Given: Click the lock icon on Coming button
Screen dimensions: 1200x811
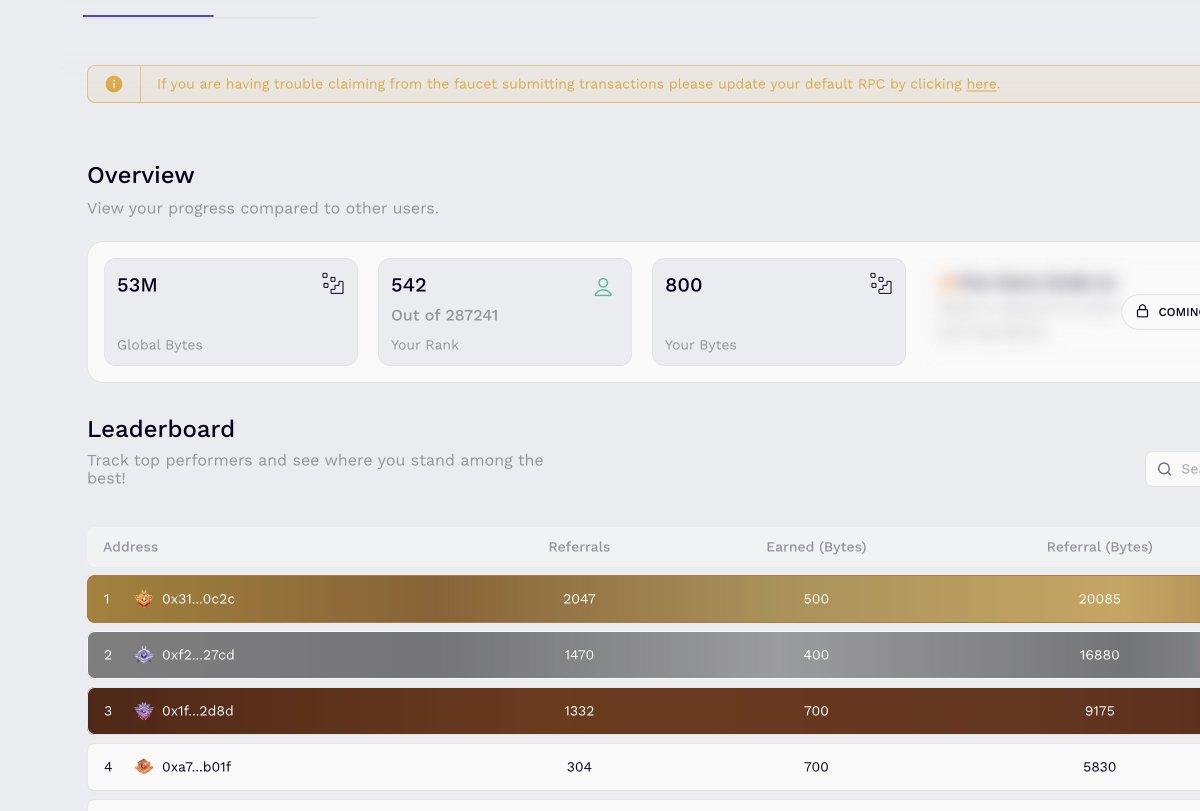Looking at the screenshot, I should pos(1142,311).
